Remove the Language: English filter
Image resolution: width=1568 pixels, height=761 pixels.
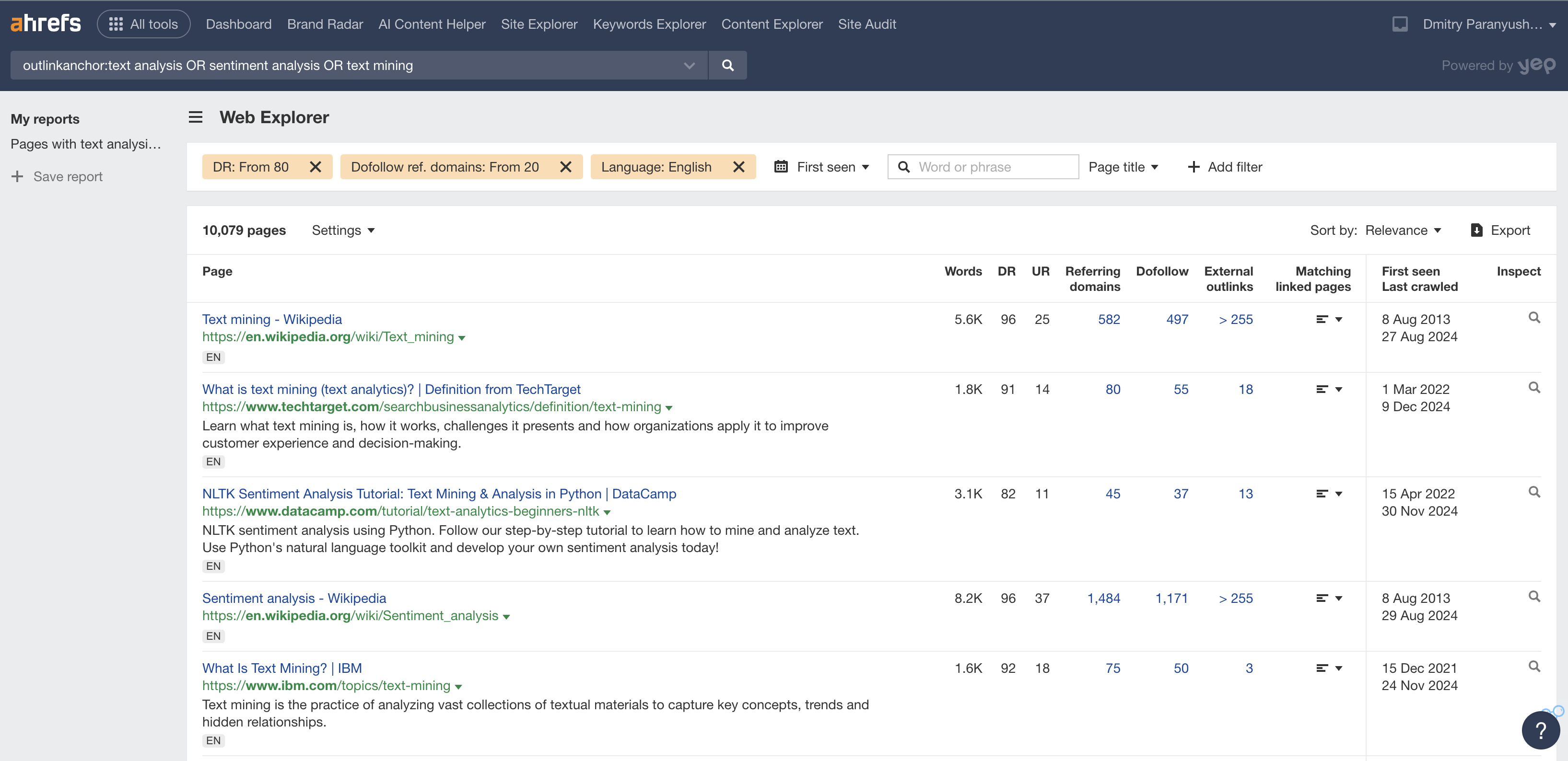point(738,167)
